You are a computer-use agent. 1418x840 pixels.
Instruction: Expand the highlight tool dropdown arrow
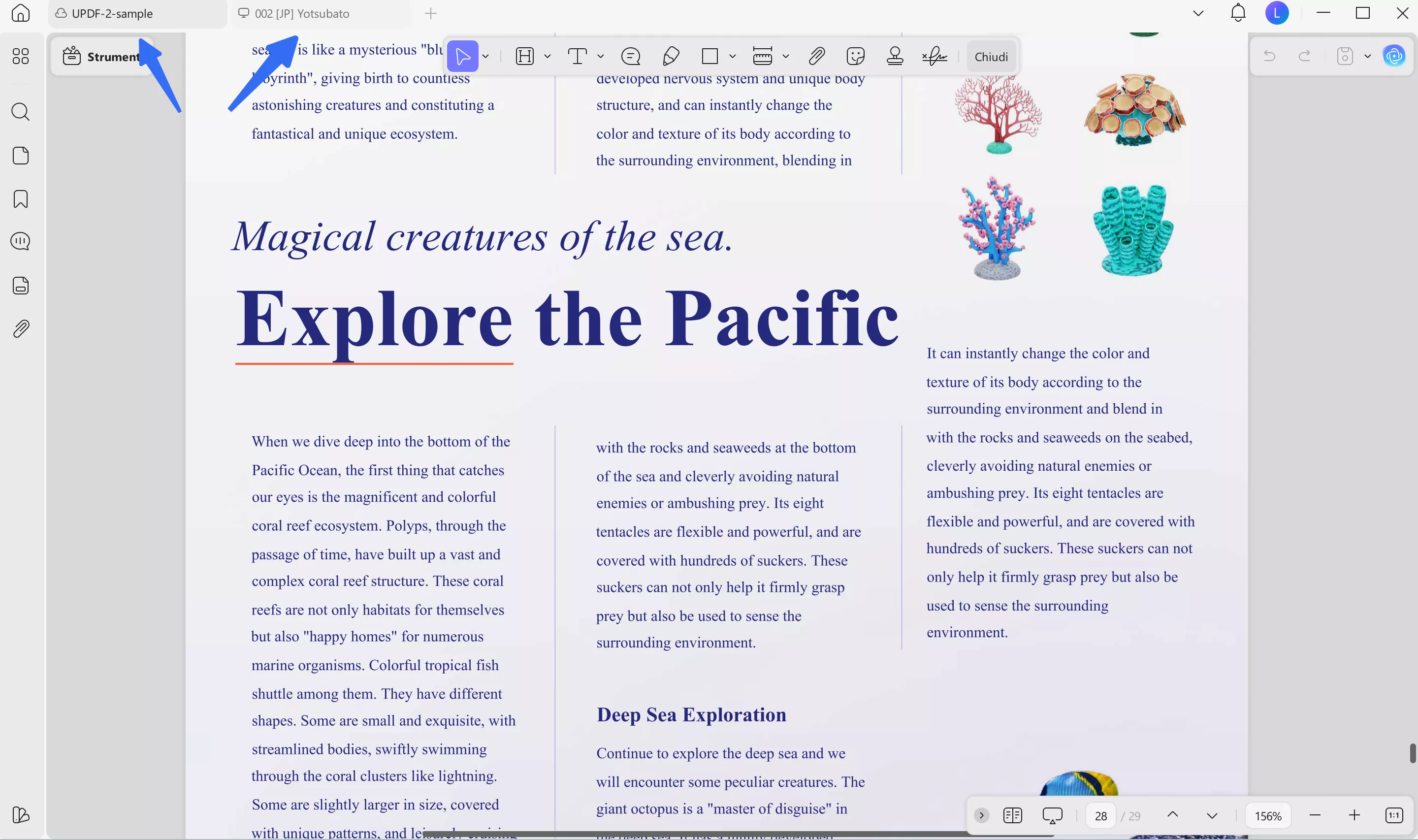(547, 57)
